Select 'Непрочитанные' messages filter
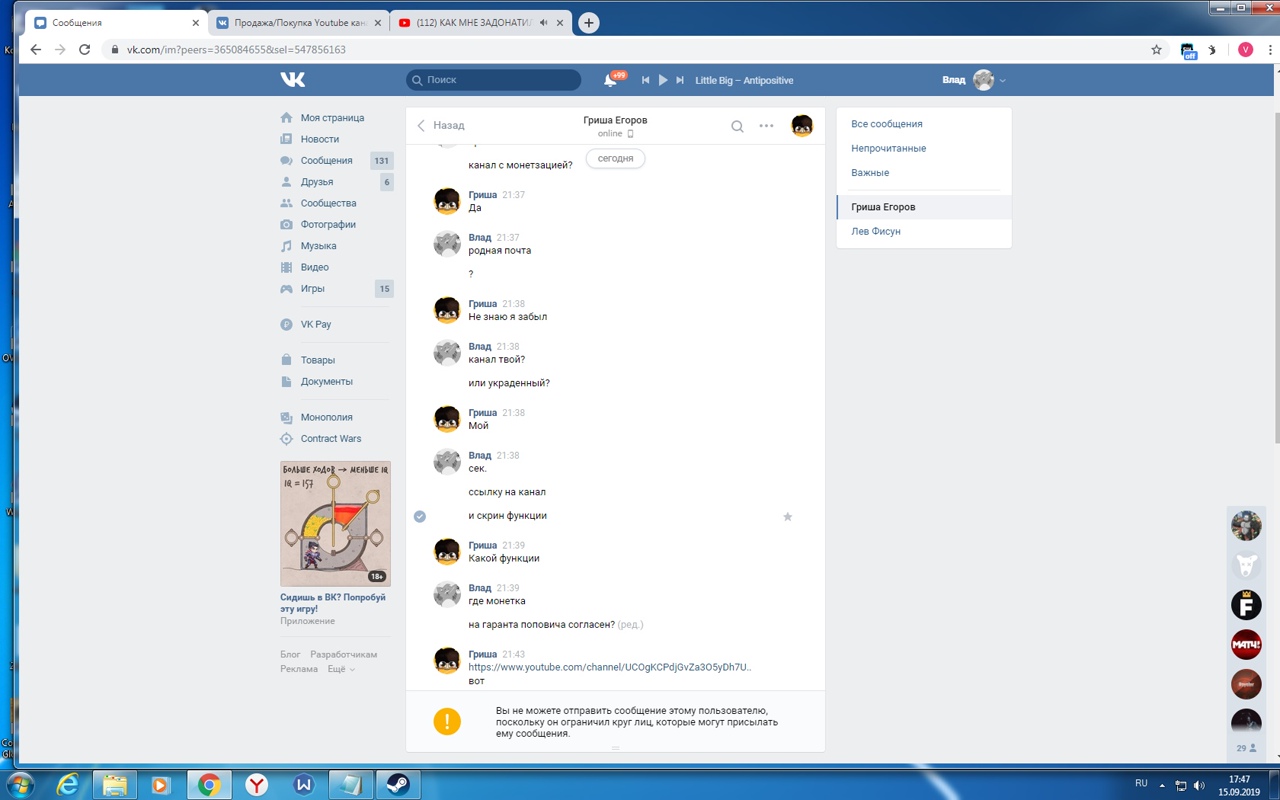The width and height of the screenshot is (1280, 800). pos(888,148)
